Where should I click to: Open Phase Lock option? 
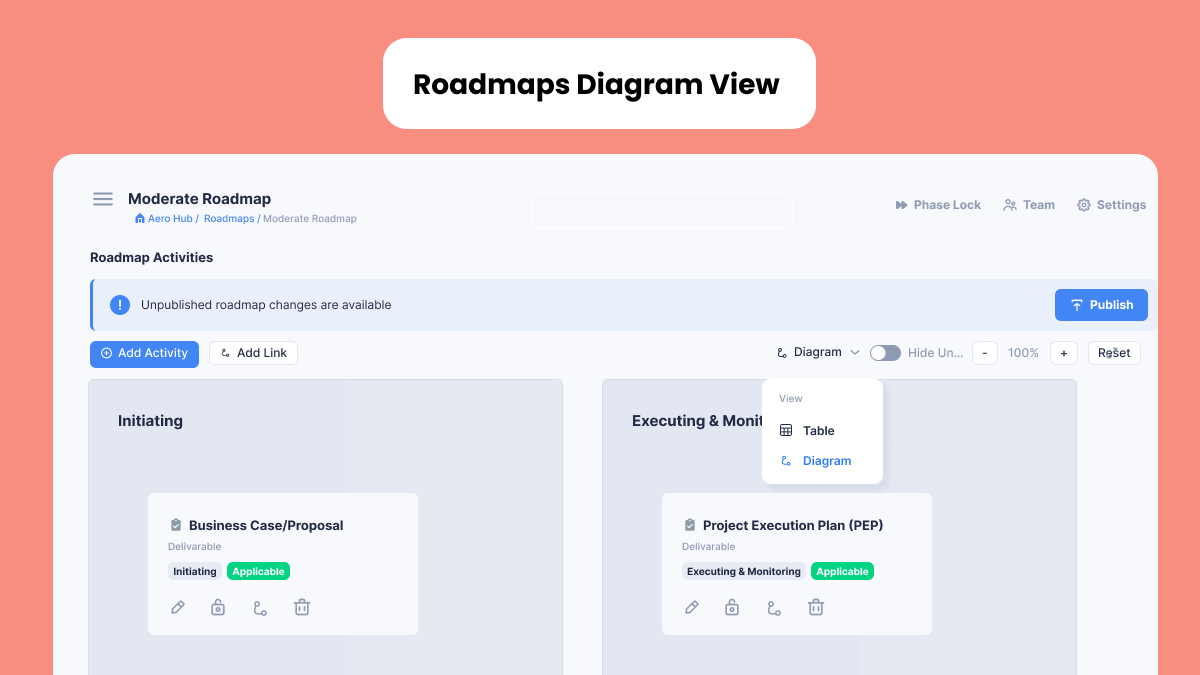[938, 205]
